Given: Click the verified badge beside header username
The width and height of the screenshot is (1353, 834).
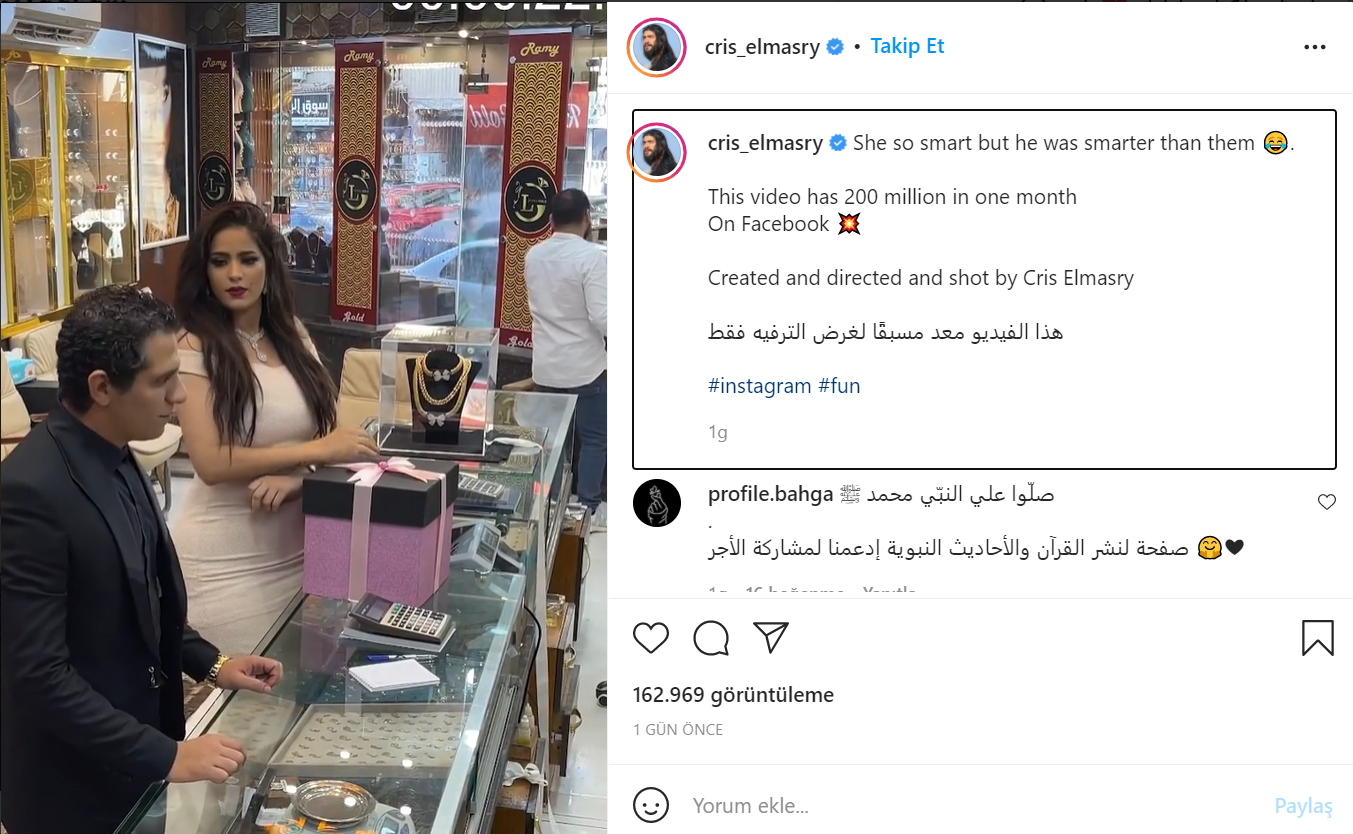Looking at the screenshot, I should (x=835, y=47).
